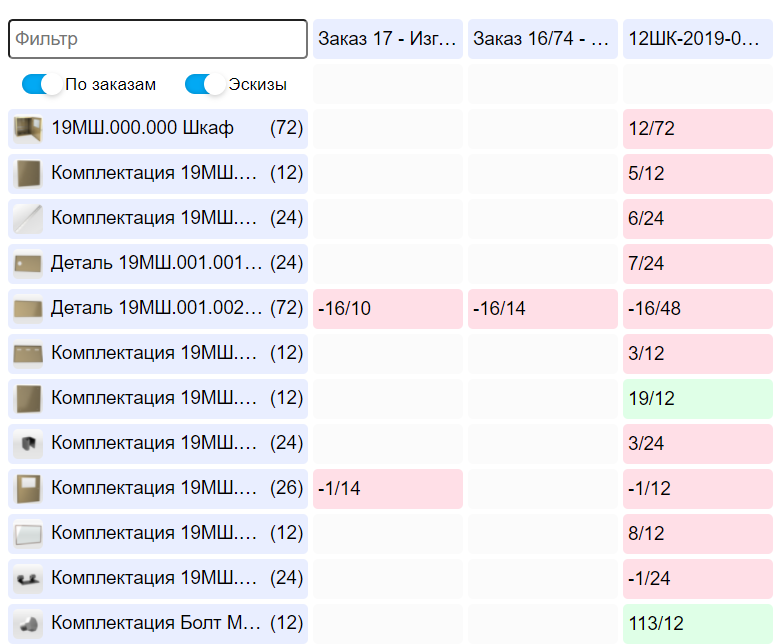This screenshot has width=781, height=644.
Task: Click the part icon in the row showing 3/24
Action: tap(27, 444)
